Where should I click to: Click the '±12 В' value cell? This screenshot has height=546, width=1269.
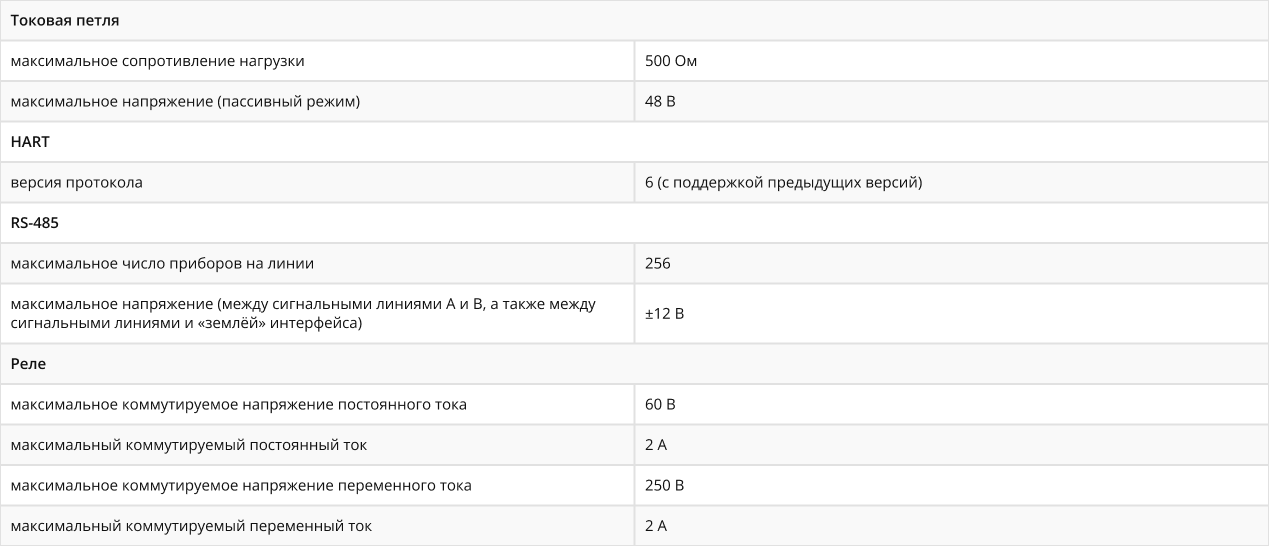coord(951,314)
